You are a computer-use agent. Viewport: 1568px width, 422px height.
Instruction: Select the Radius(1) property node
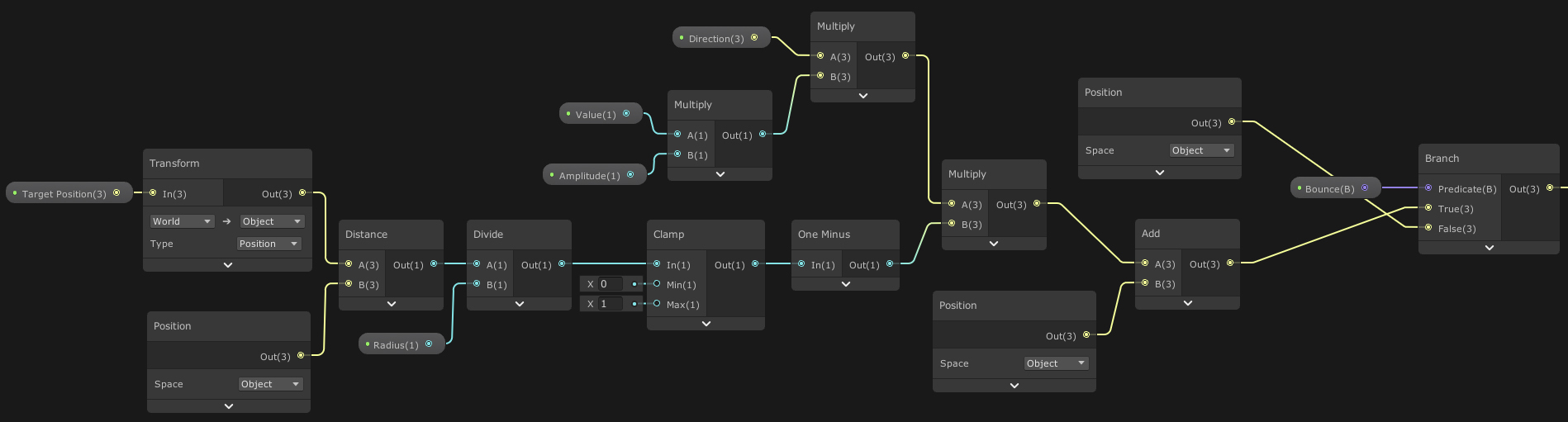point(402,344)
